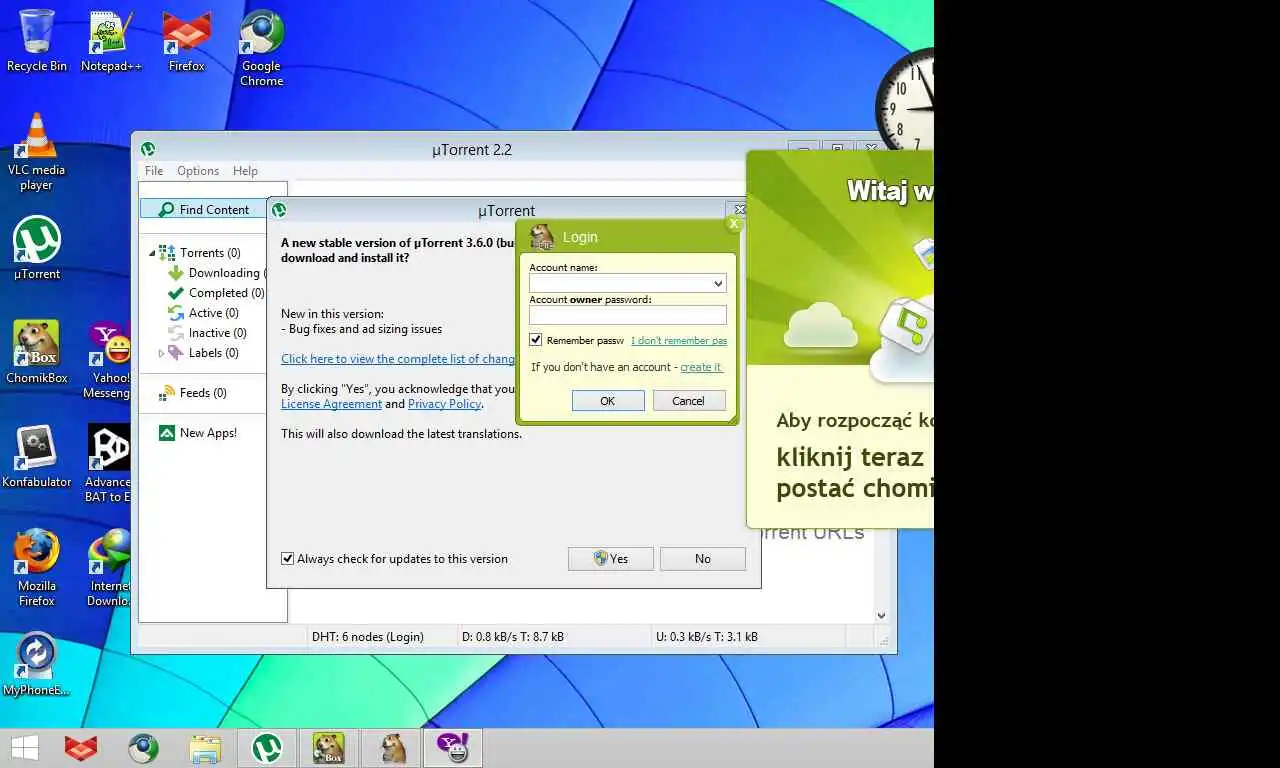Image resolution: width=1280 pixels, height=768 pixels.
Task: Follow the 'create it' account link
Action: click(701, 367)
